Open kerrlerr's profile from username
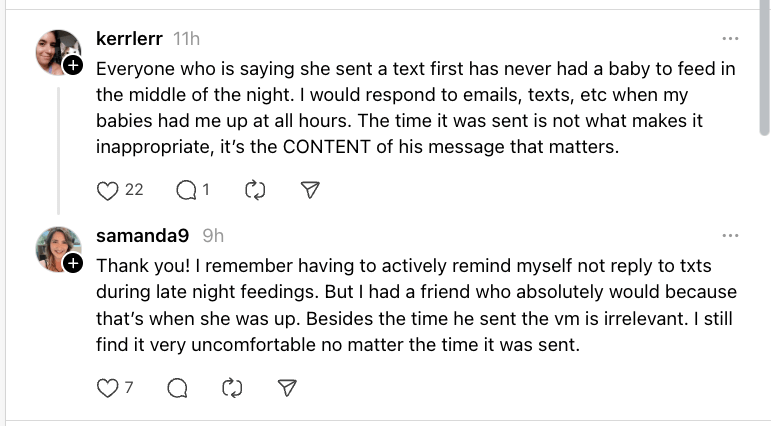This screenshot has width=771, height=426. 131,39
